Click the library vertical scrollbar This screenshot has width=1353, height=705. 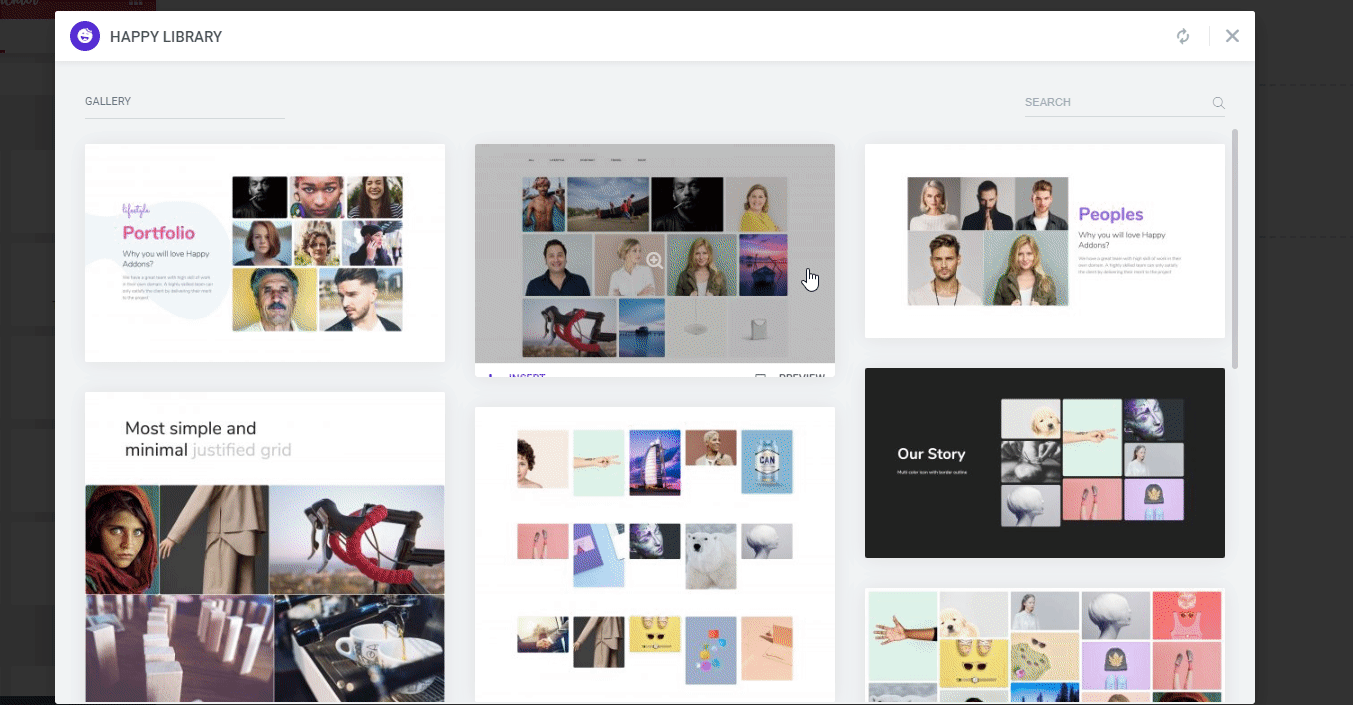1235,248
